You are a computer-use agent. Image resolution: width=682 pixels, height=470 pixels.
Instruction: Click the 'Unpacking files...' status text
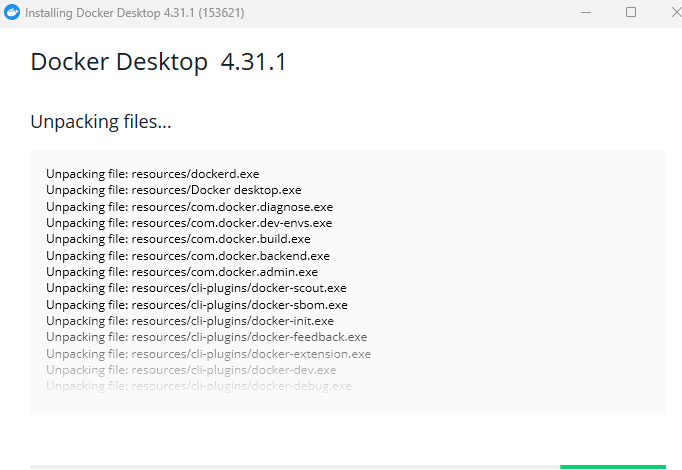(101, 122)
